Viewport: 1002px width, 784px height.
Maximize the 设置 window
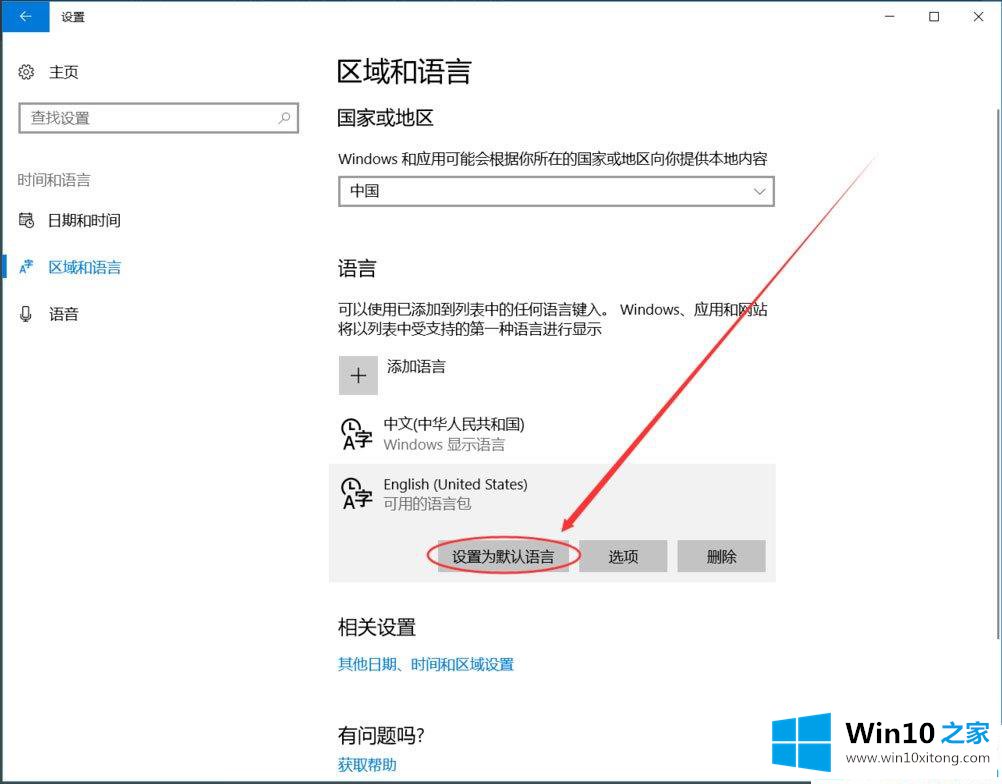934,17
